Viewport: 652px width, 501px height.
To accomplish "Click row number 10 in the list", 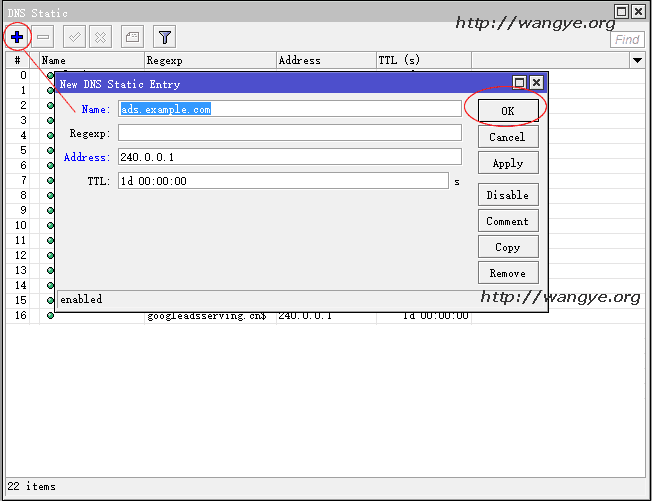I will tap(21, 225).
